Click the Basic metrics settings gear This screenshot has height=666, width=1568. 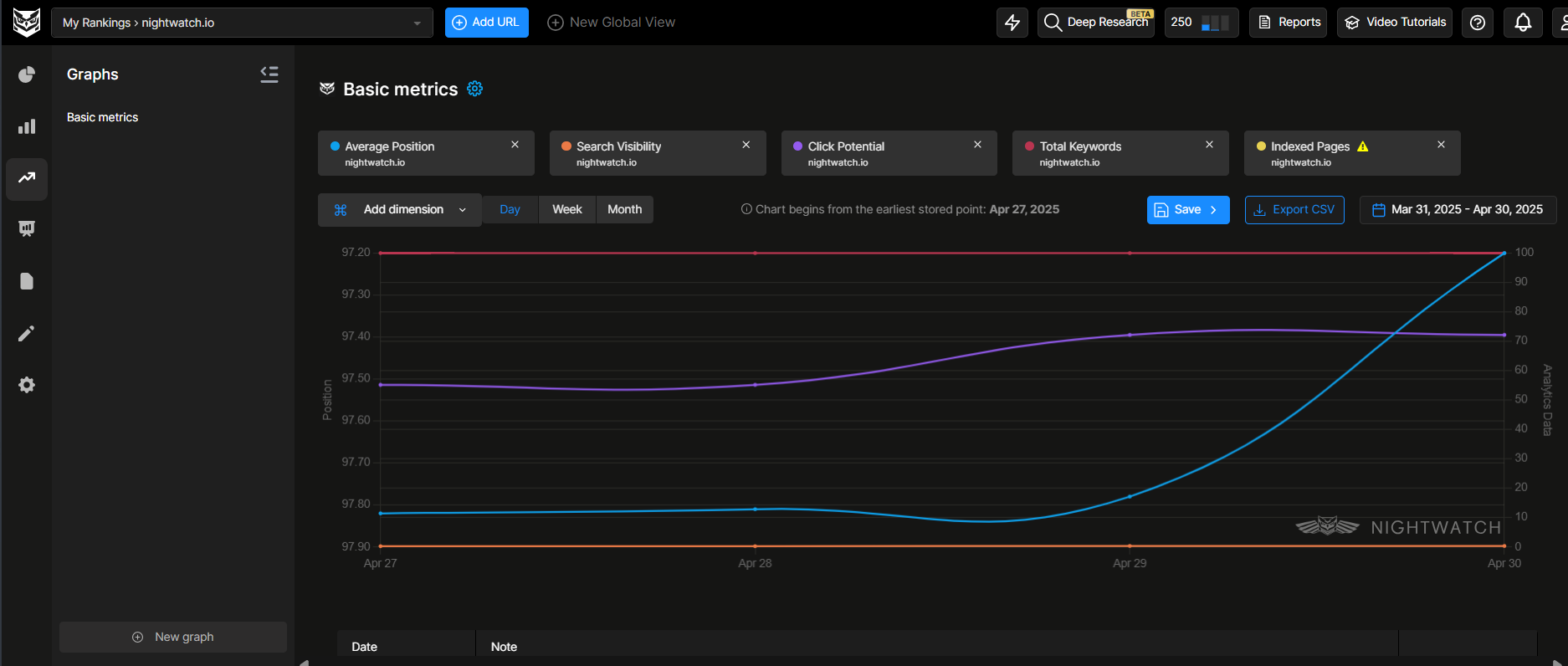click(474, 89)
